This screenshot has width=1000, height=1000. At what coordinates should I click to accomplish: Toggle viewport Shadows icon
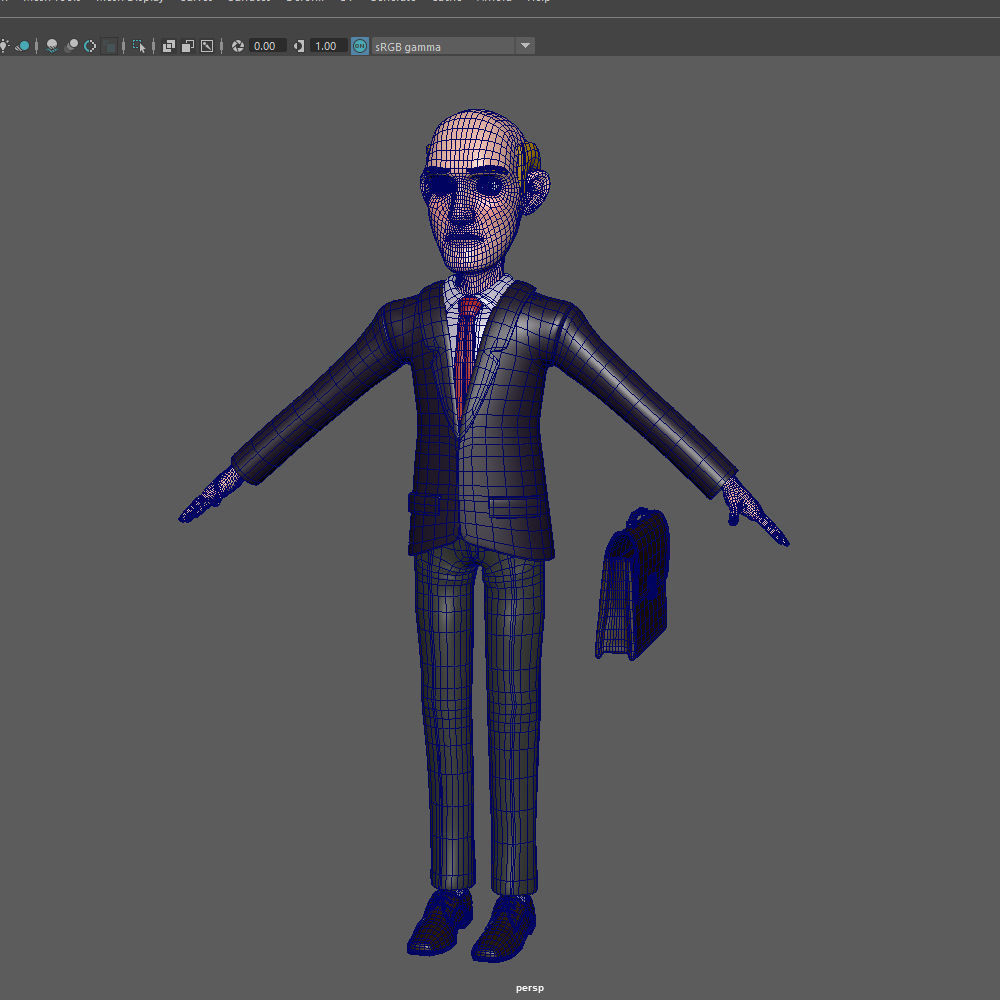(x=22, y=46)
